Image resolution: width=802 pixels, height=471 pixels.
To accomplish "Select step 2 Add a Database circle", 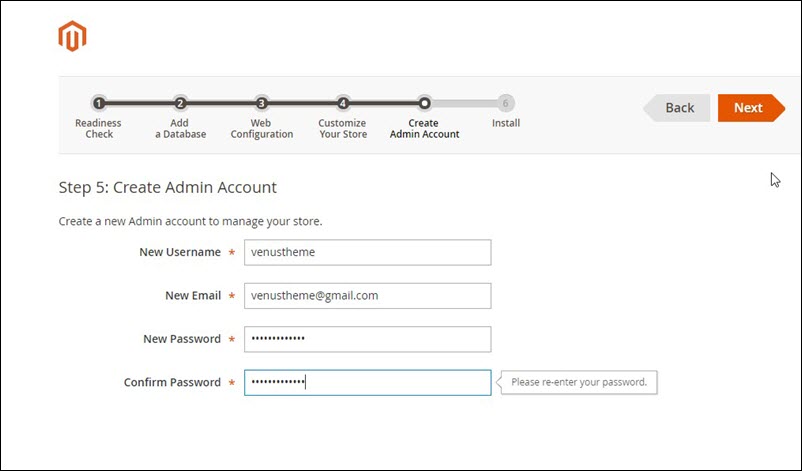I will pyautogui.click(x=180, y=102).
